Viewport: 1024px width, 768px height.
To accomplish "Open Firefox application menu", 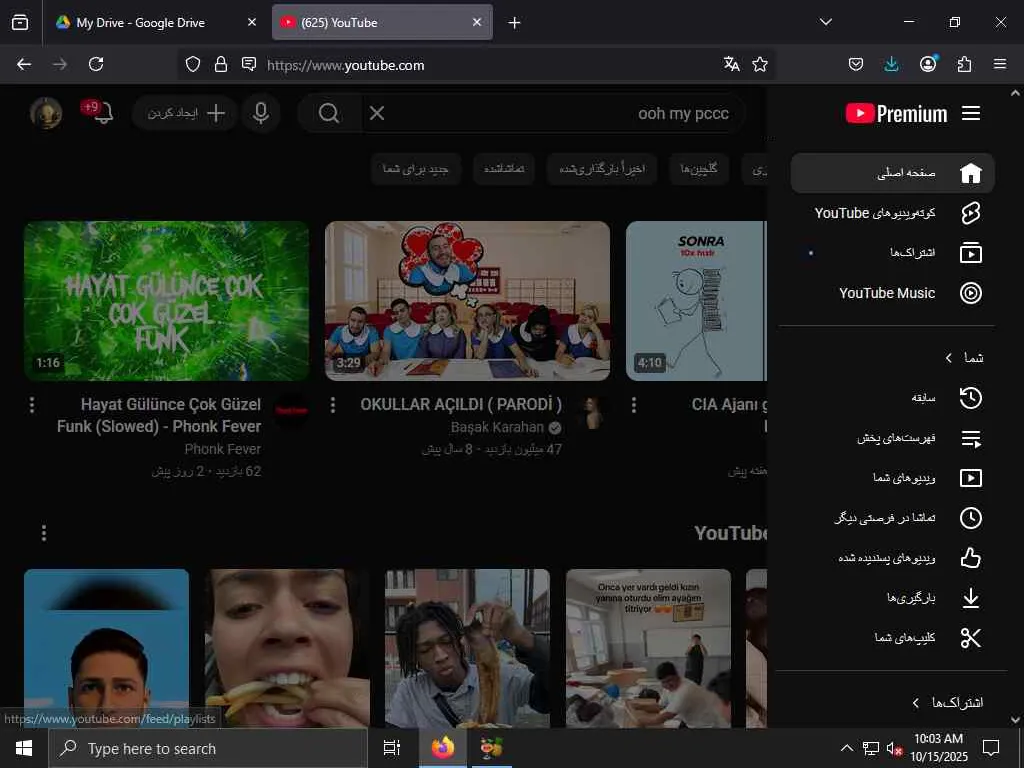I will (x=1000, y=64).
